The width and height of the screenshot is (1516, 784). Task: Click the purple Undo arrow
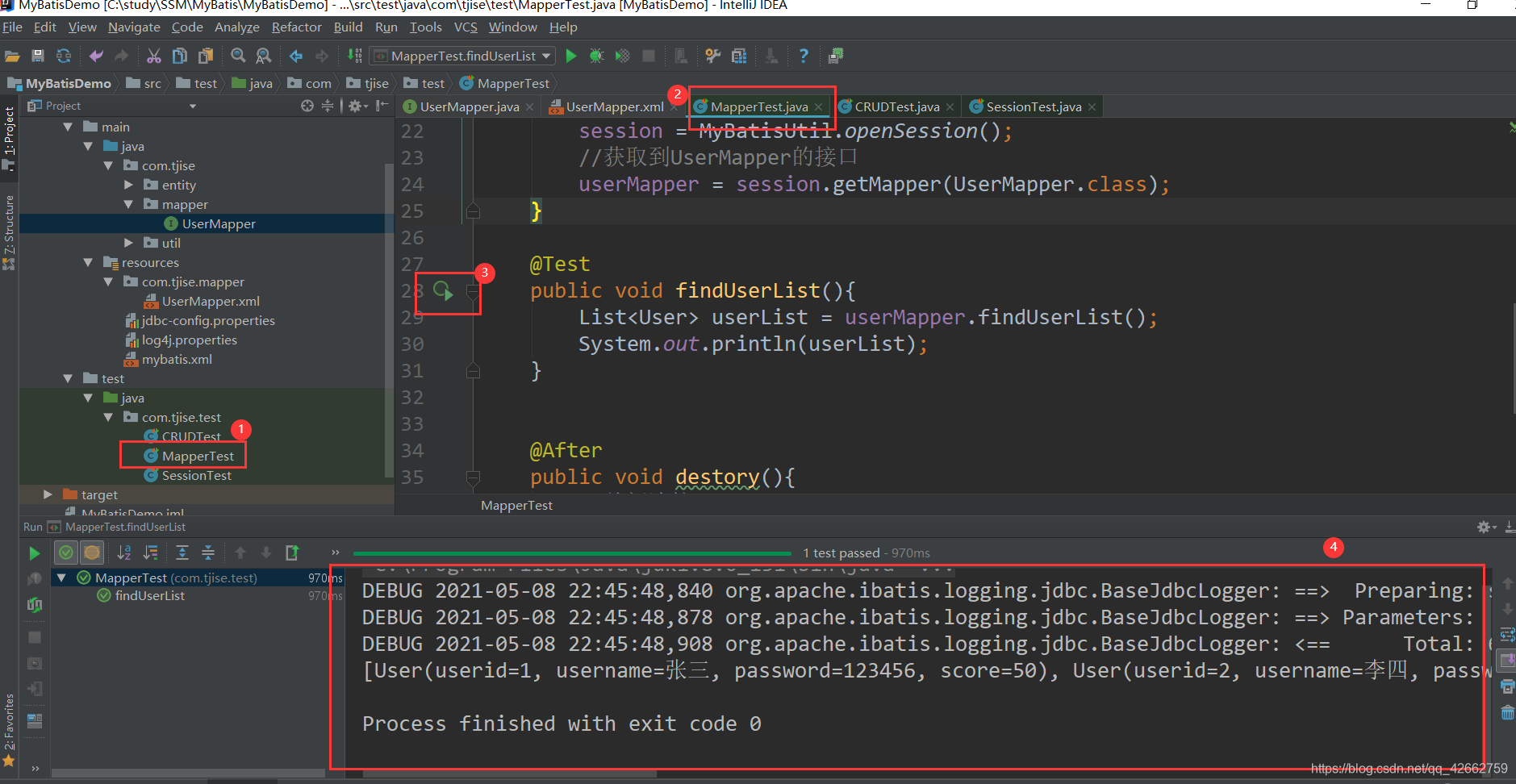click(96, 56)
